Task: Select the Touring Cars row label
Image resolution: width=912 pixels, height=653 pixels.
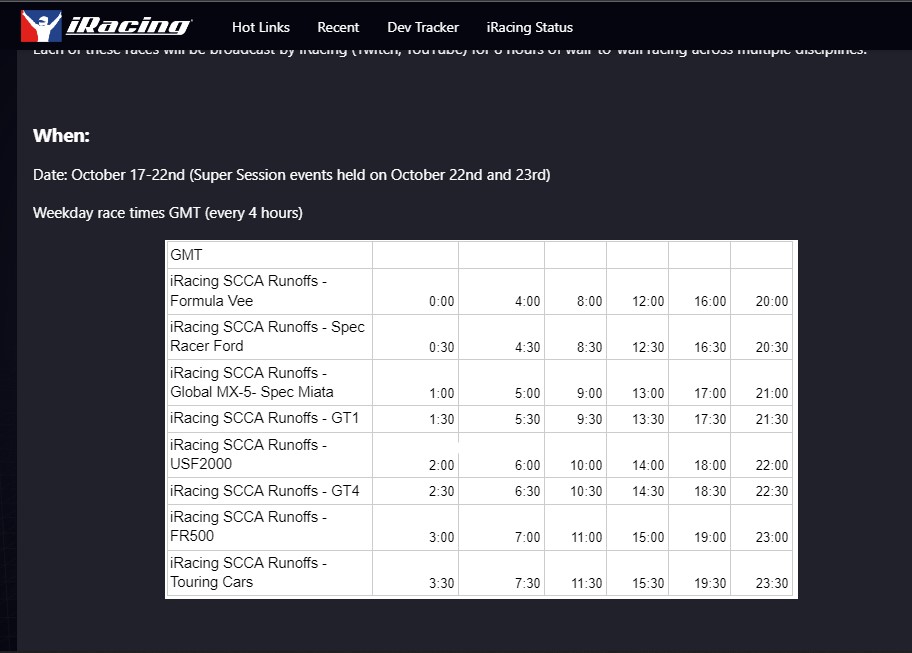Action: pos(248,572)
